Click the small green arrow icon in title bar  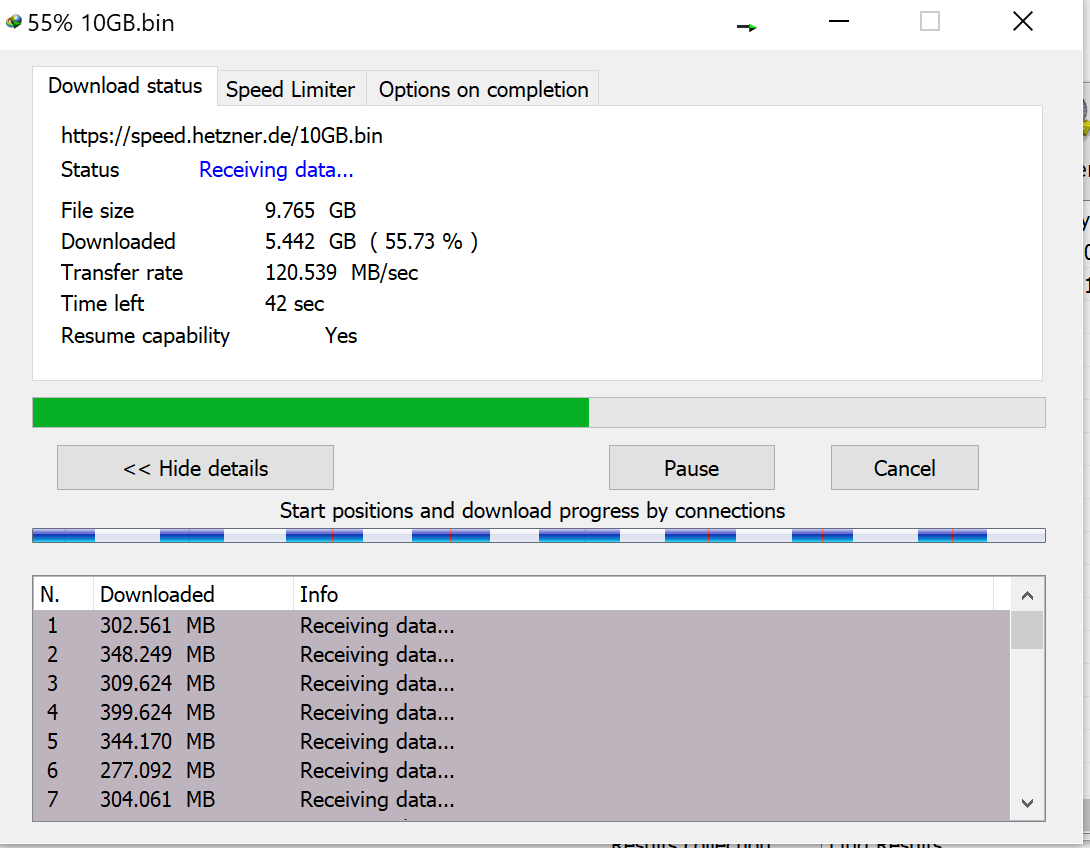pos(746,27)
